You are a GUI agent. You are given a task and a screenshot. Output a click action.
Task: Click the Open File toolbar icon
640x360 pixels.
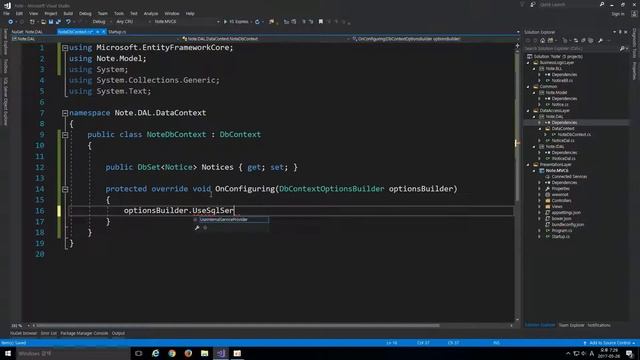(43, 22)
